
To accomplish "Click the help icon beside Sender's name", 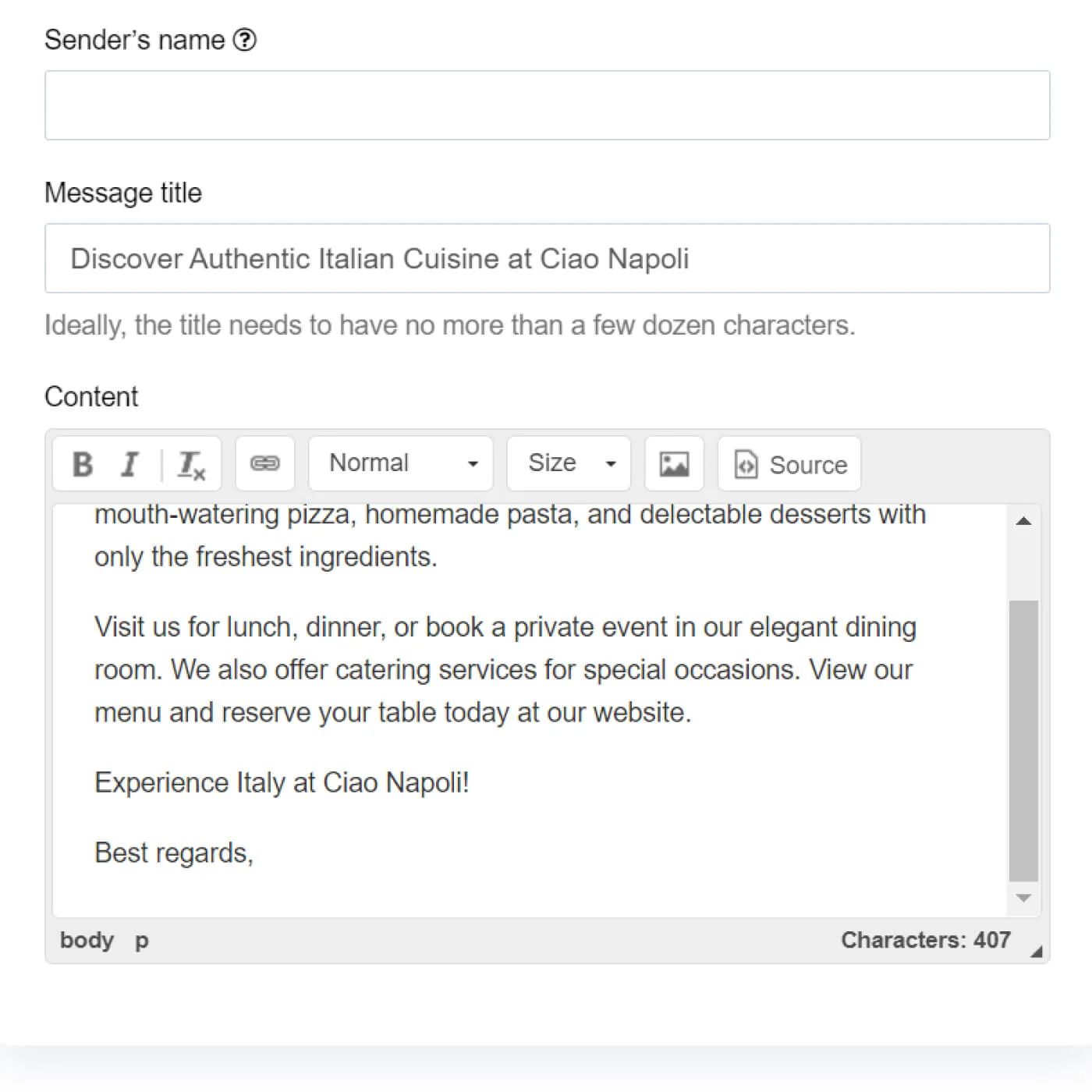I will [x=245, y=40].
